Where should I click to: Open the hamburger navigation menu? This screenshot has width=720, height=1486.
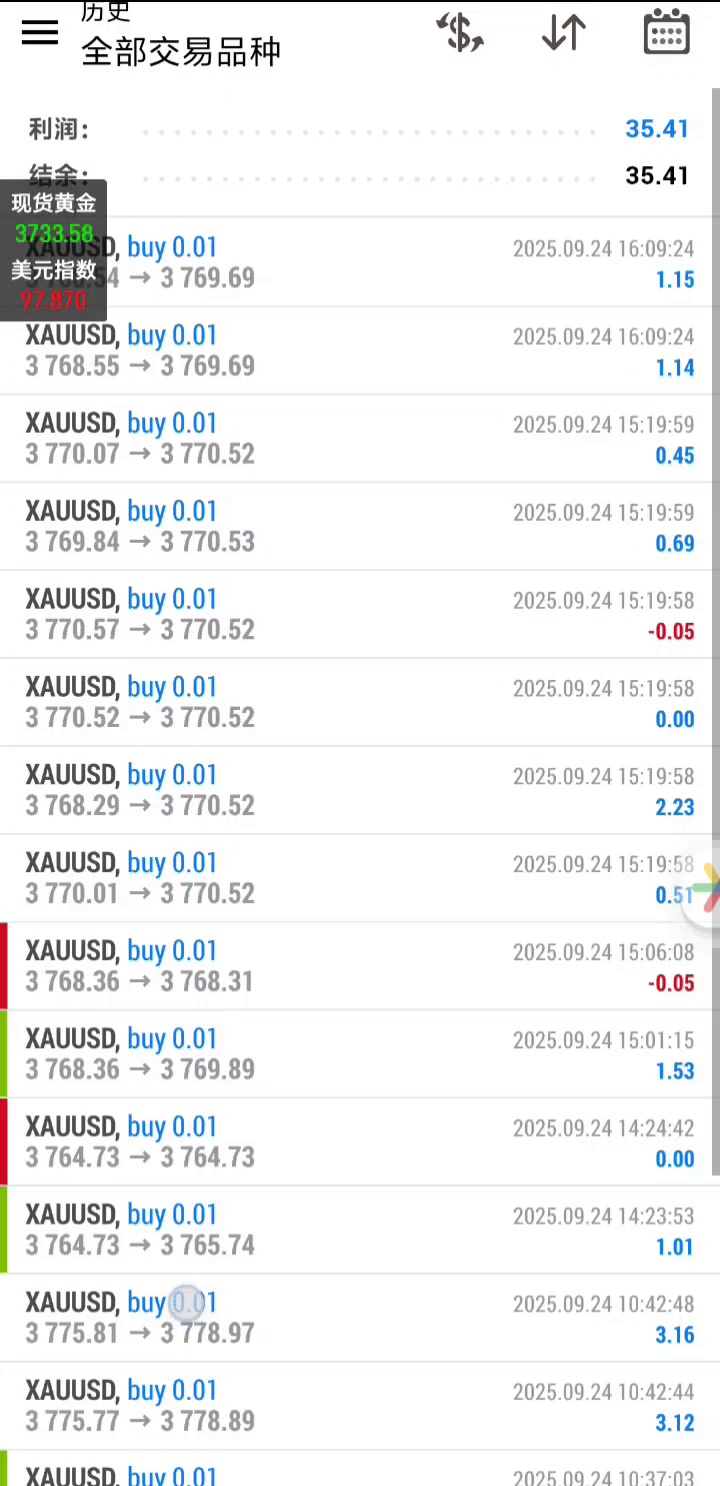[40, 32]
